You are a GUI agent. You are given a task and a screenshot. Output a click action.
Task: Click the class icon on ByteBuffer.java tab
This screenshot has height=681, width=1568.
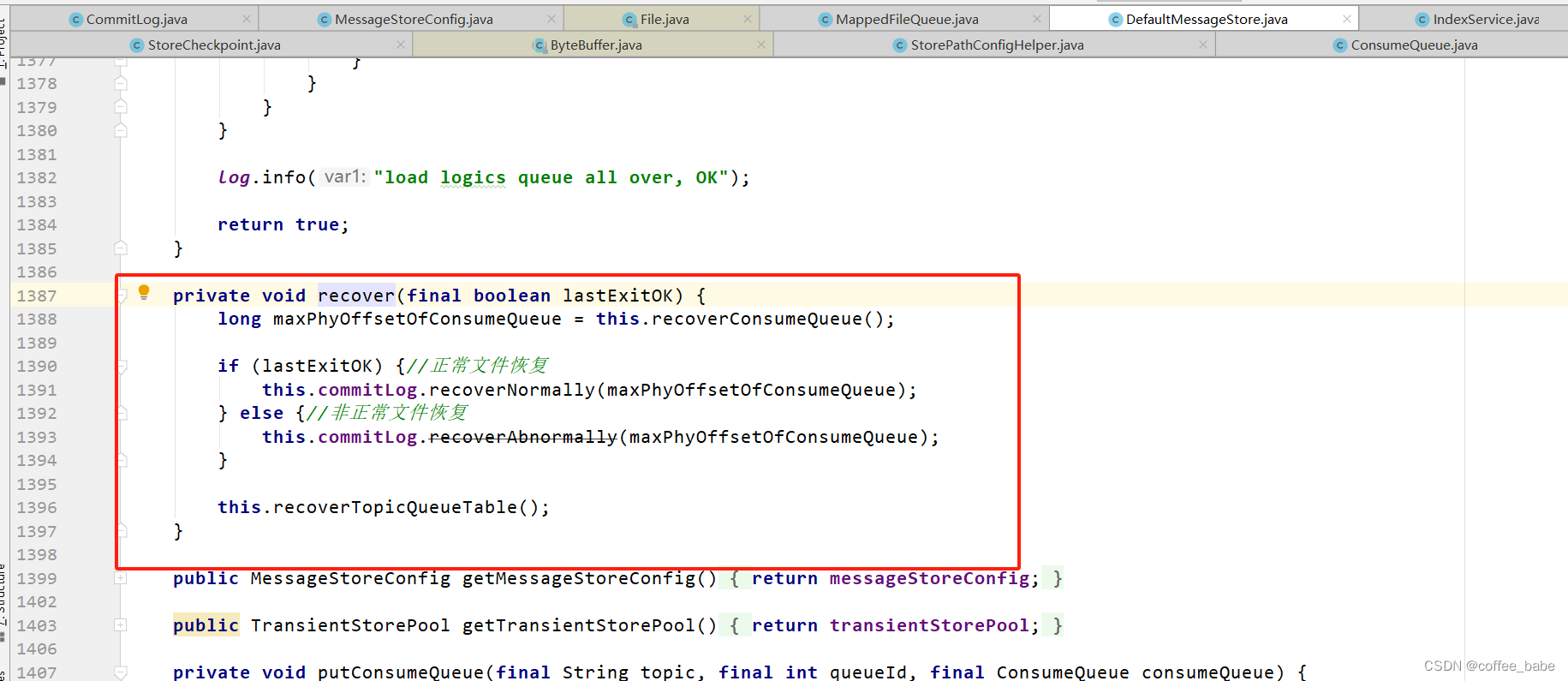coord(540,45)
